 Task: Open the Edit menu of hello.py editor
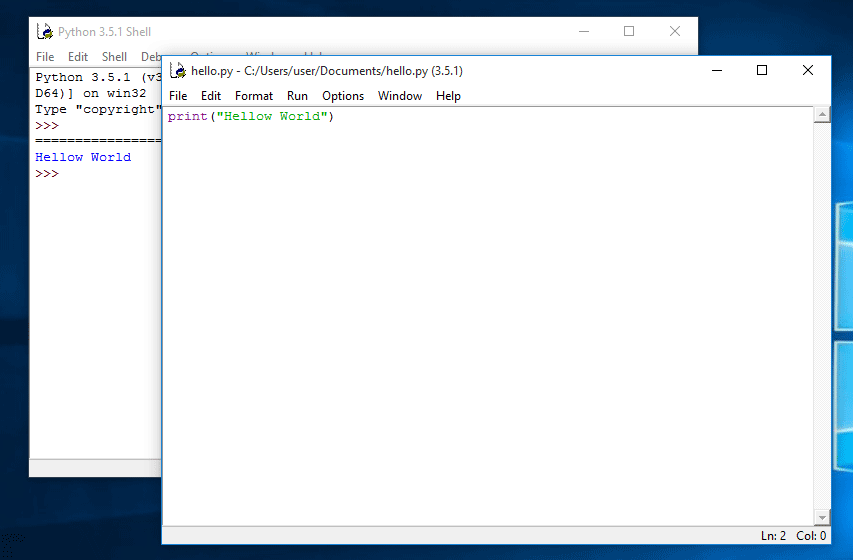point(211,96)
